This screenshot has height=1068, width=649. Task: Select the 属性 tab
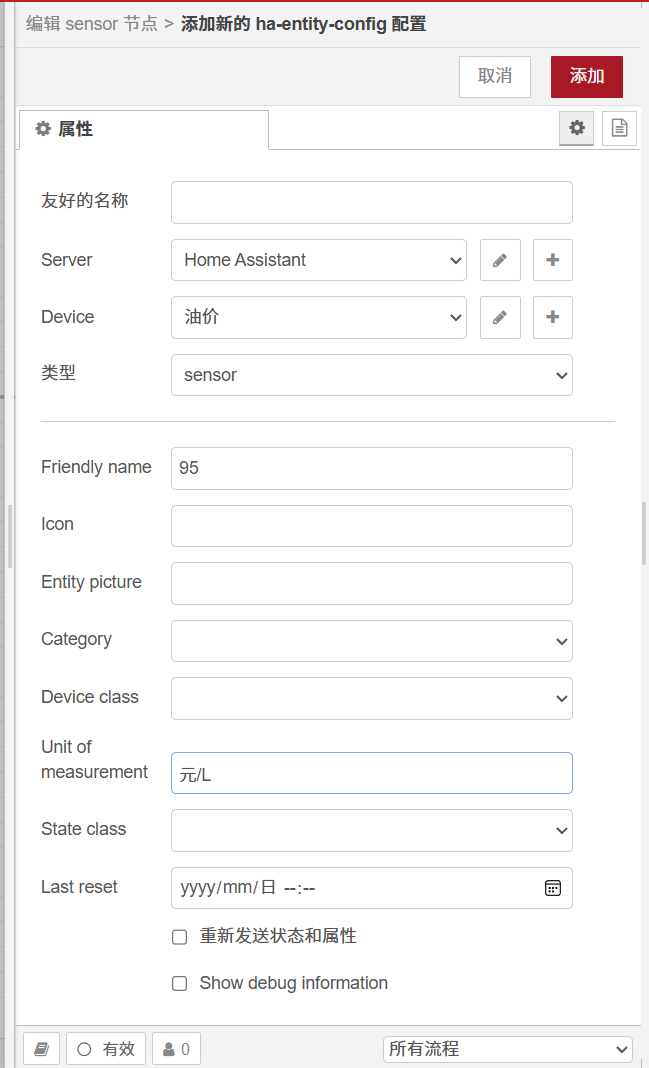(x=143, y=130)
